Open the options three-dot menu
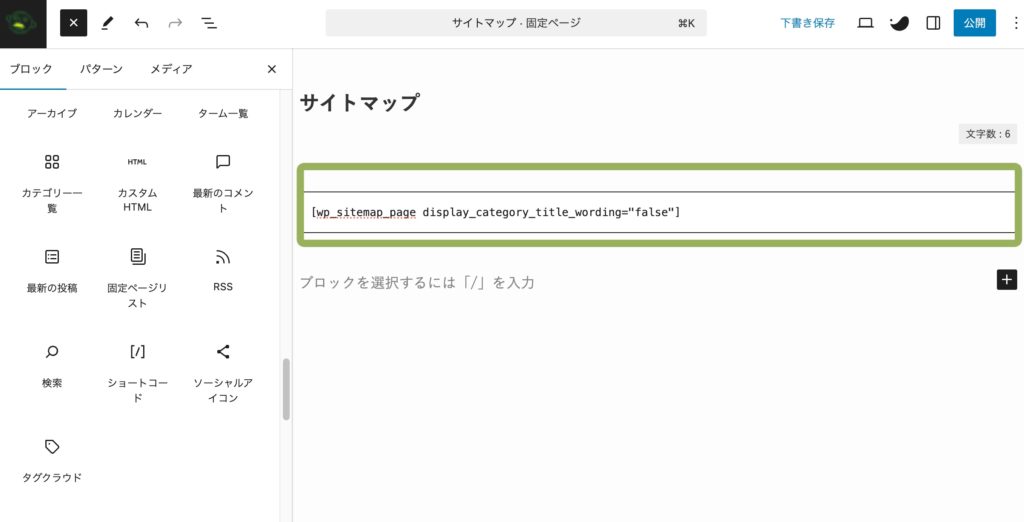Viewport: 1024px width, 522px height. tap(1016, 24)
